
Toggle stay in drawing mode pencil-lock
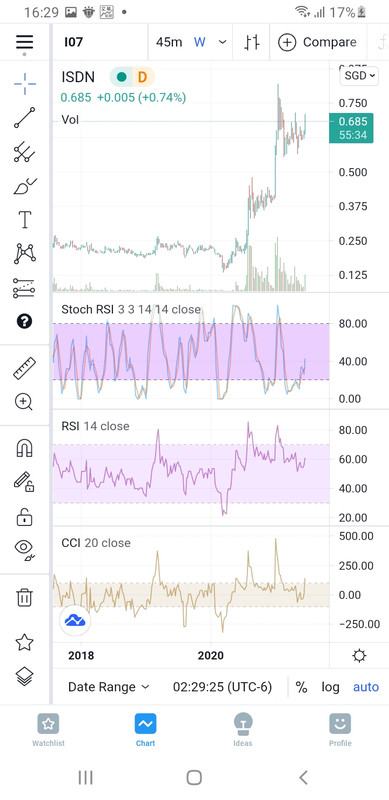[25, 482]
